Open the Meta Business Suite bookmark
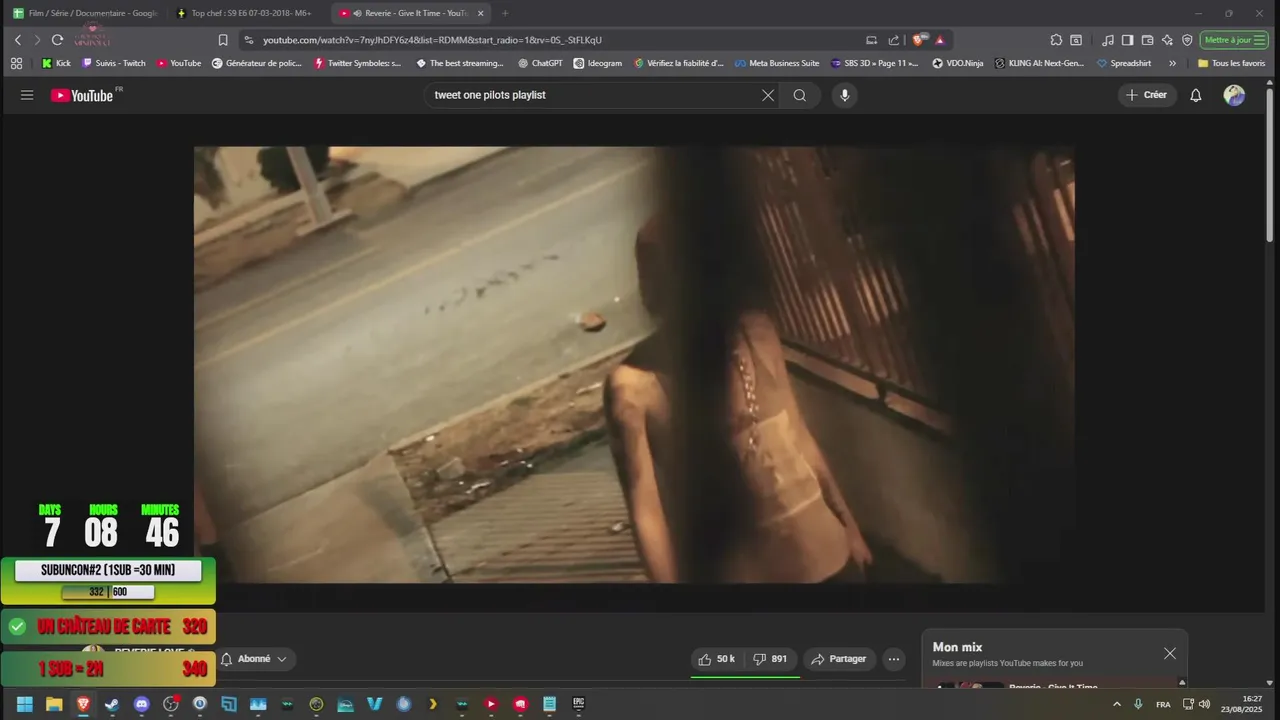This screenshot has width=1280, height=720. [x=777, y=63]
